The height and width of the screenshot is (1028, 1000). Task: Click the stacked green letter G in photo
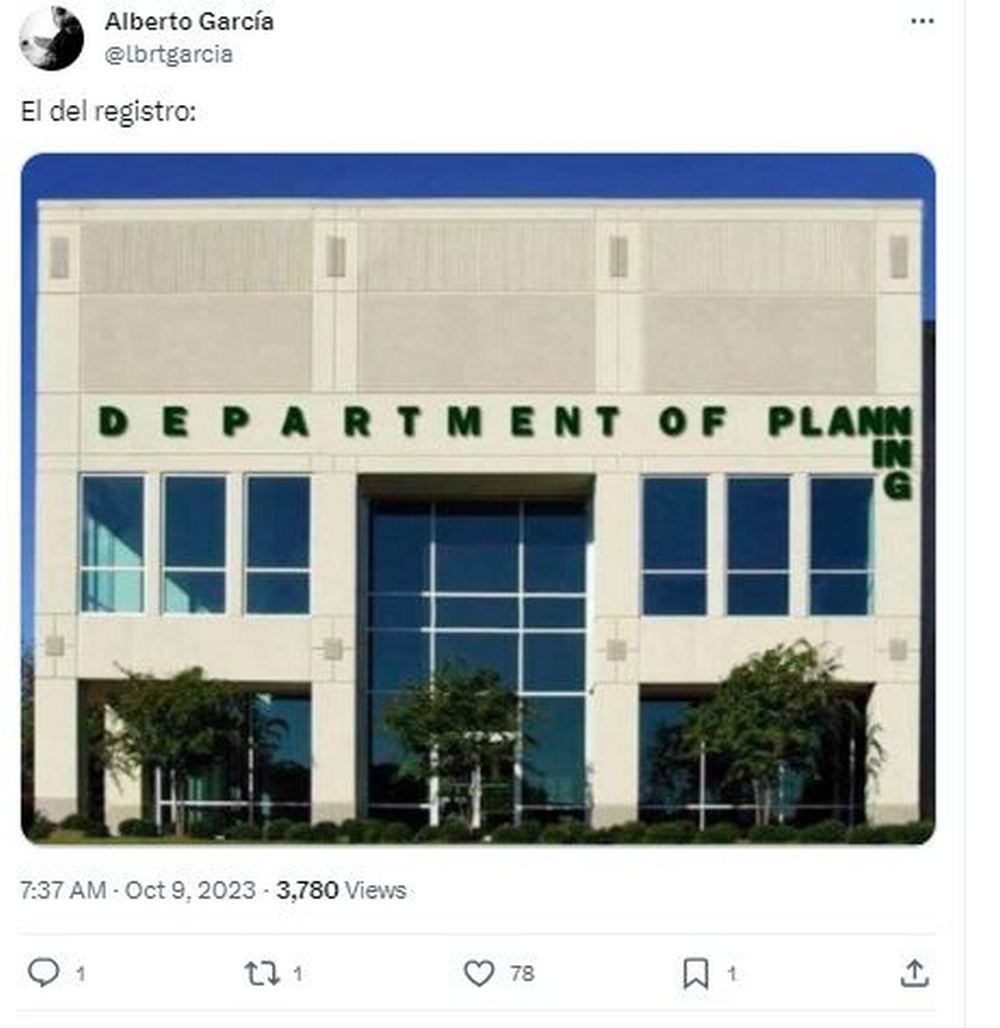tap(897, 486)
